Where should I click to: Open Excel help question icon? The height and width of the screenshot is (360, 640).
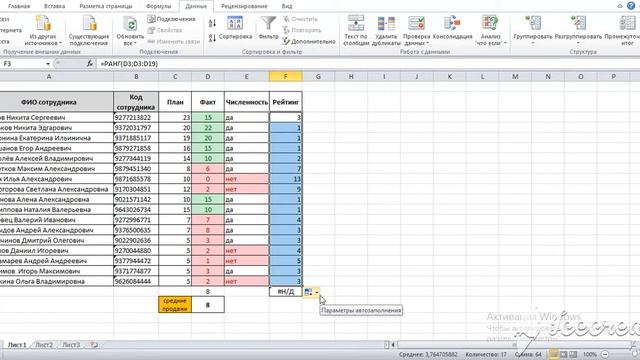(631, 6)
